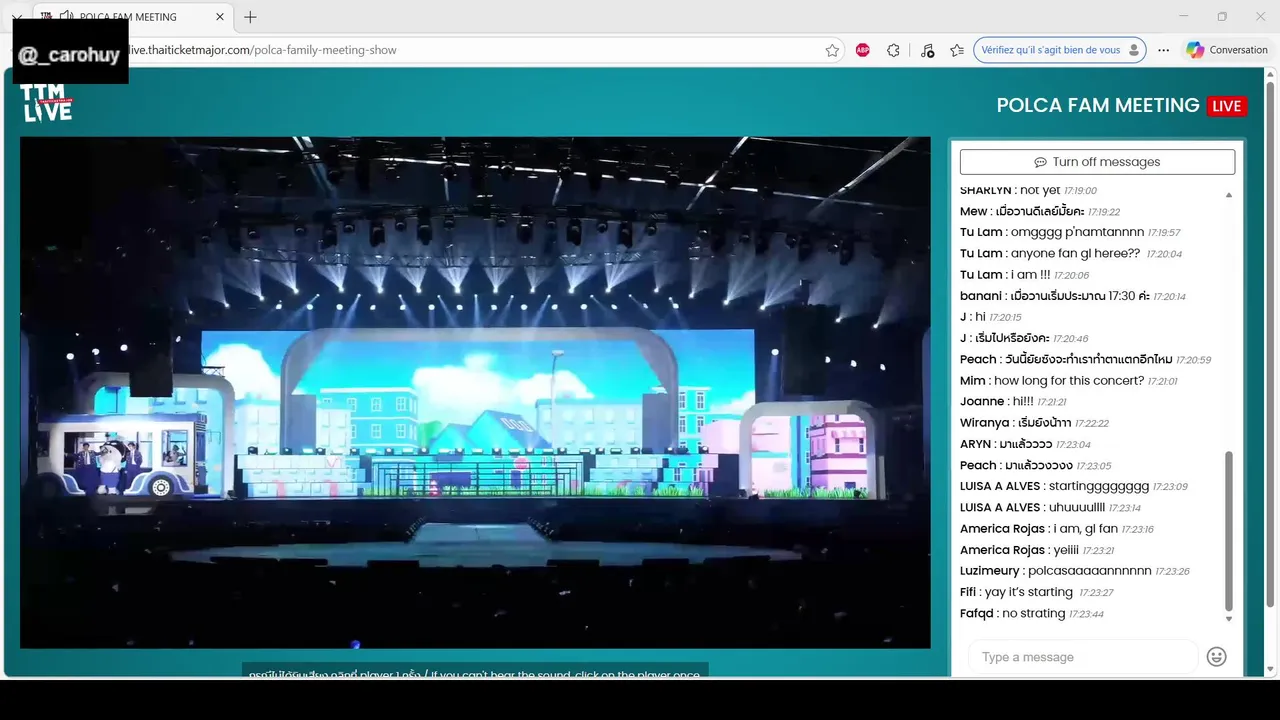Open the Adblock Plus extension
This screenshot has height=720, width=1280.
click(x=862, y=50)
